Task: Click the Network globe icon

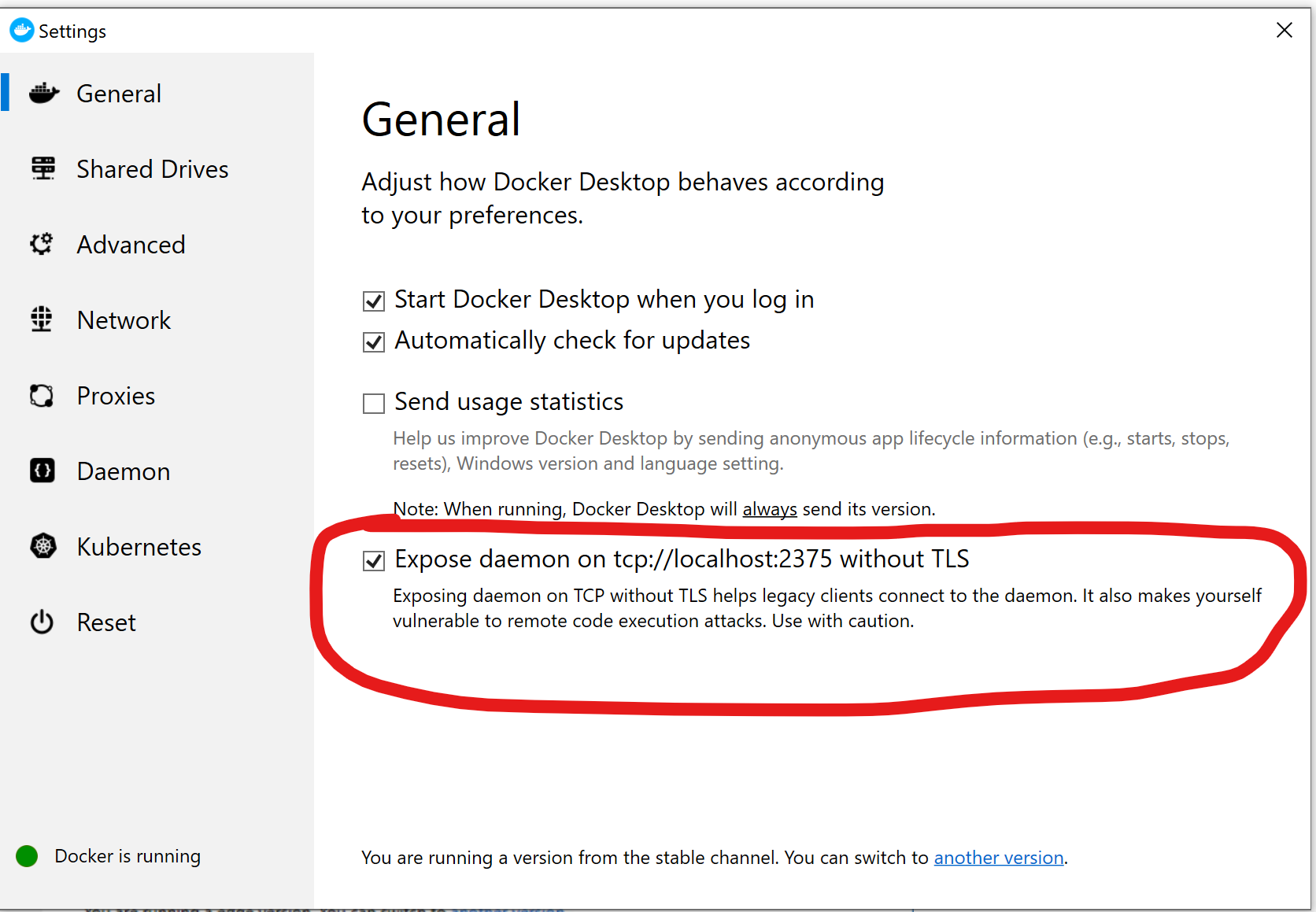Action: click(x=42, y=319)
